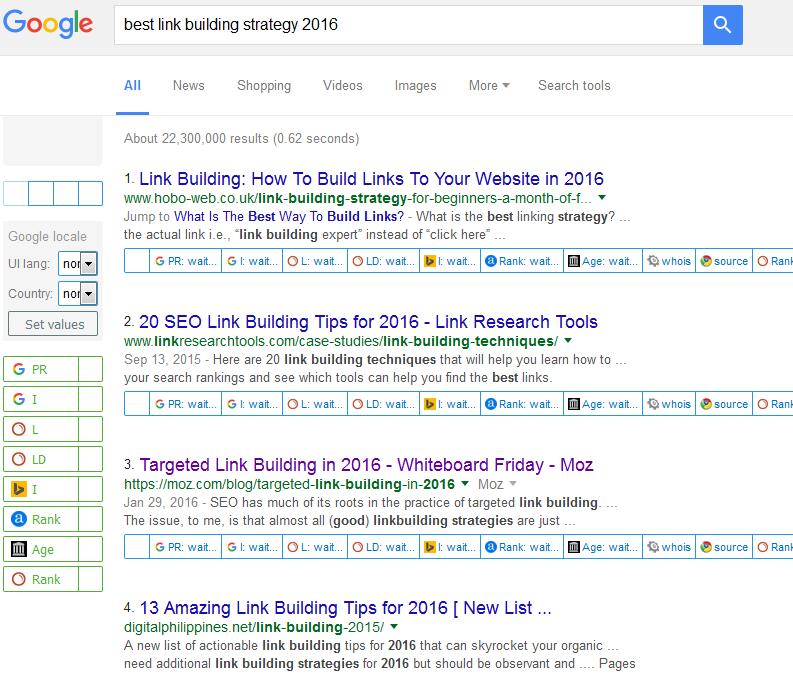The width and height of the screenshot is (793, 676).
Task: Click the Set values button
Action: click(53, 324)
